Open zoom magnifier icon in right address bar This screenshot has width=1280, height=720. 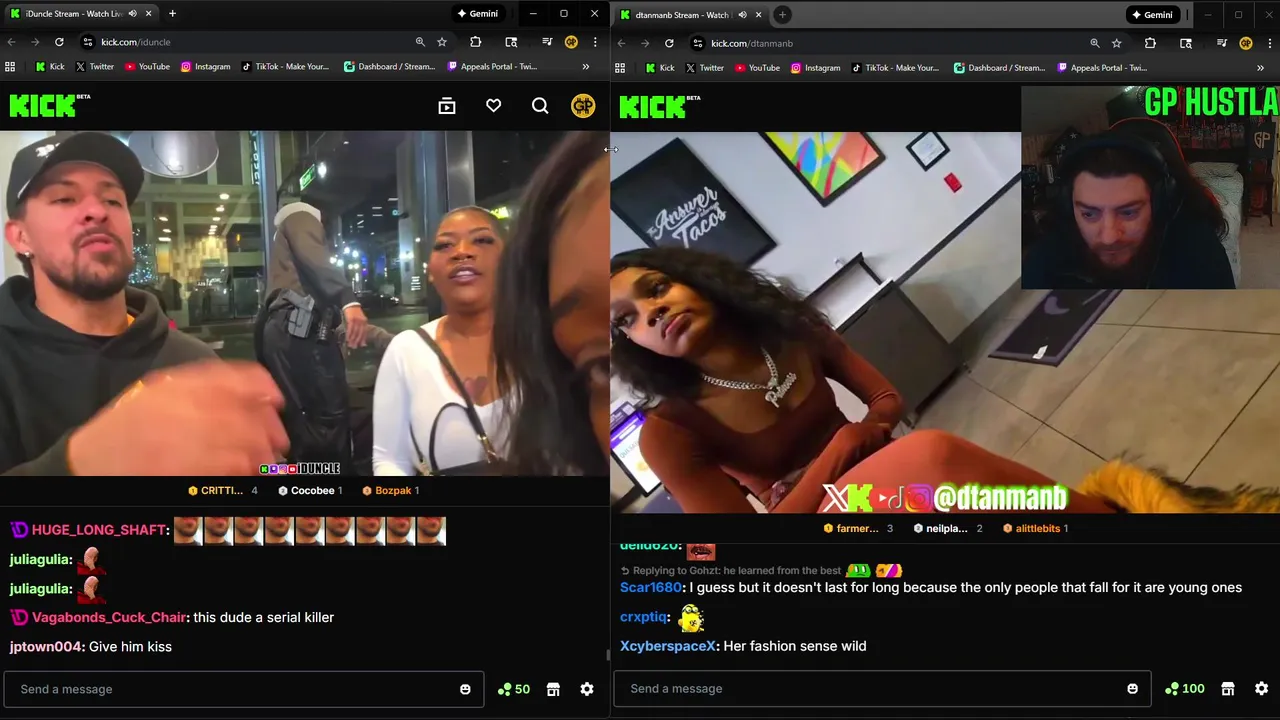pyautogui.click(x=1095, y=43)
